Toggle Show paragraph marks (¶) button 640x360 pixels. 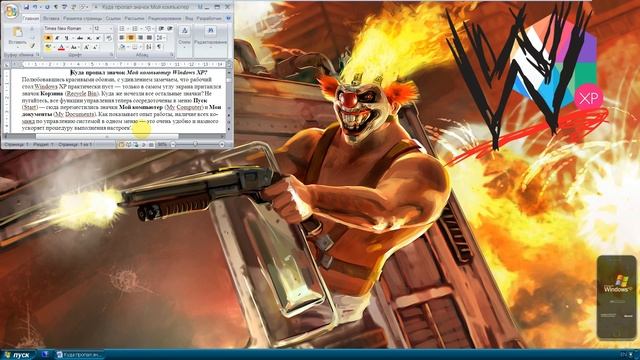pos(159,47)
